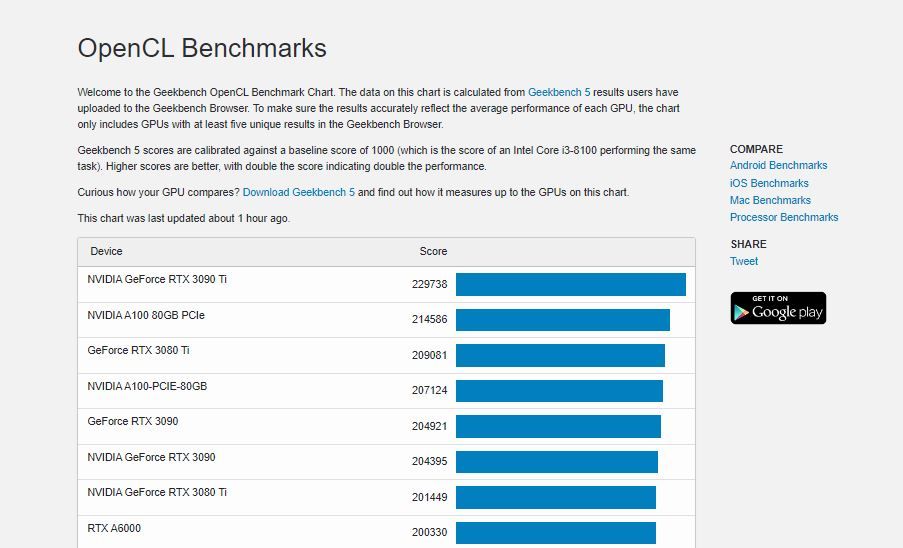Open the Geekbench 5 link
The image size is (903, 548).
click(x=559, y=92)
